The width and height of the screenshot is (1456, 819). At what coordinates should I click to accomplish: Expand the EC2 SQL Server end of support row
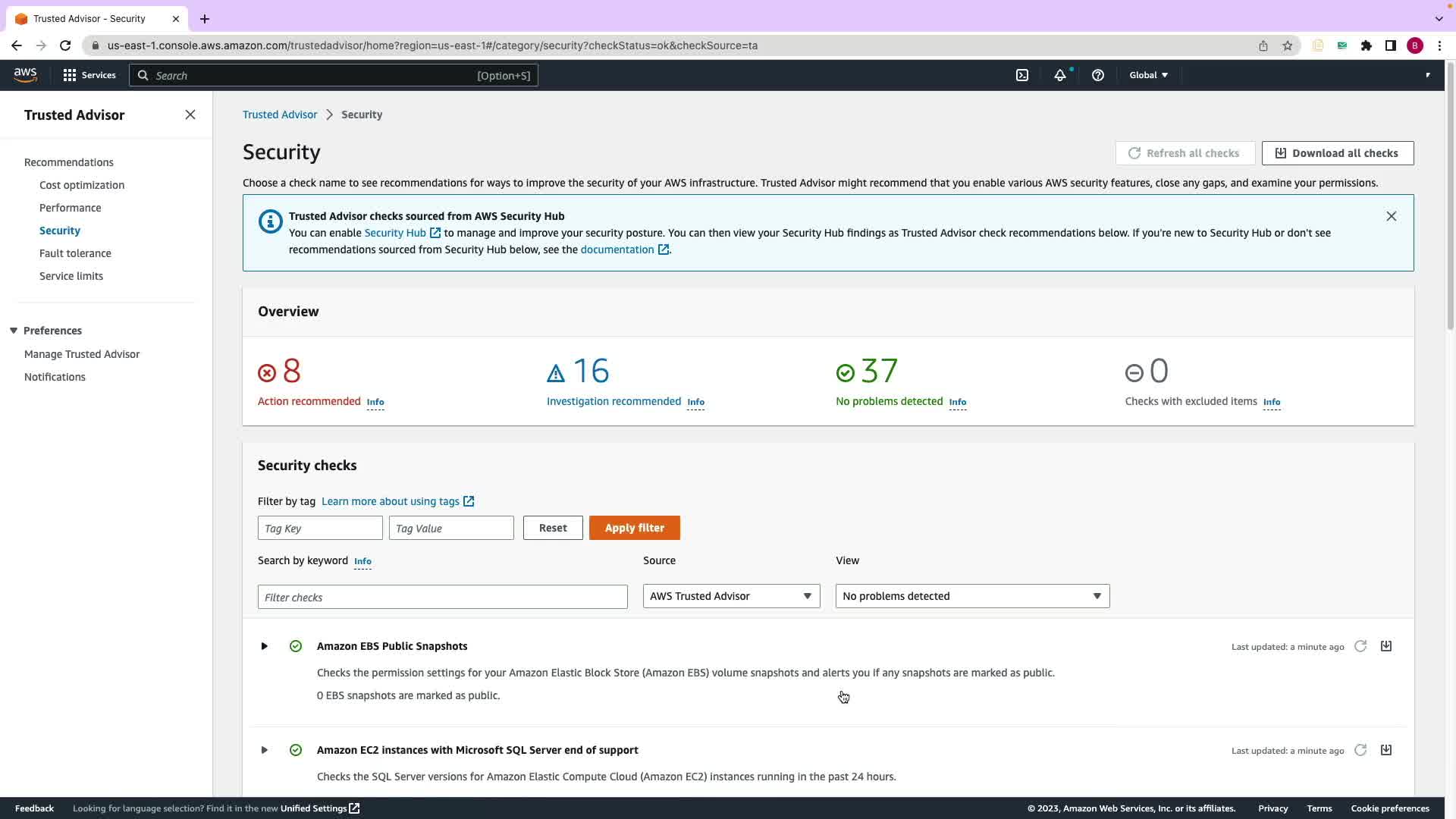click(264, 750)
